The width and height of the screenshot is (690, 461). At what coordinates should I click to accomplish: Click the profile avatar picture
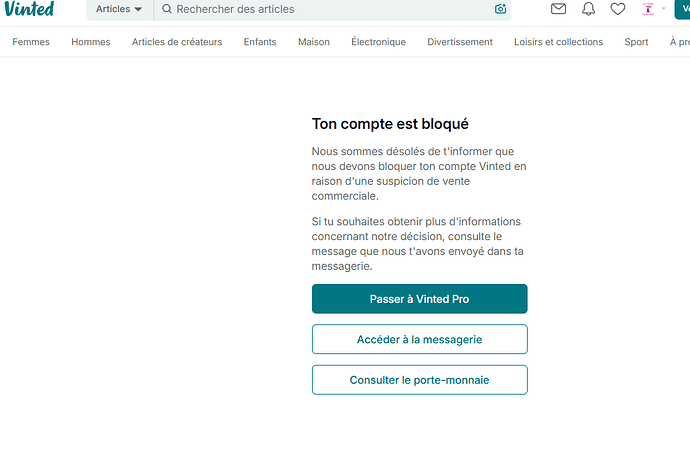pos(648,9)
